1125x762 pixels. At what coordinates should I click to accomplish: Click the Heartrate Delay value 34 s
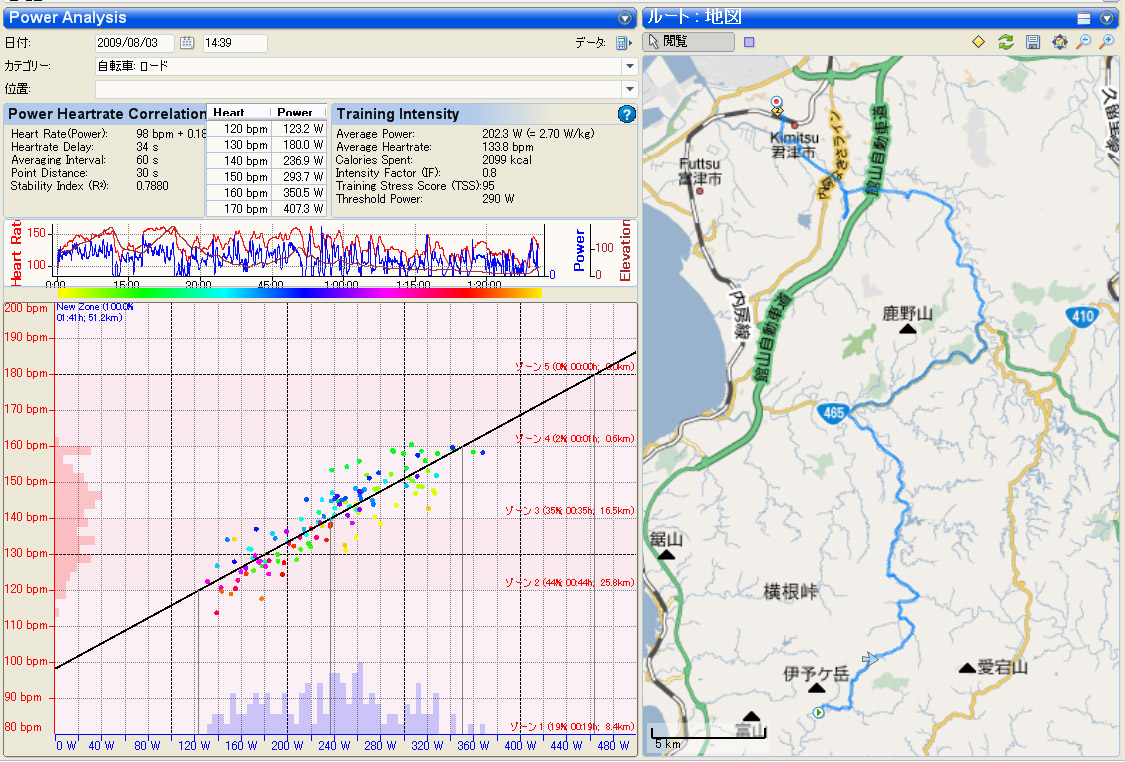point(147,147)
